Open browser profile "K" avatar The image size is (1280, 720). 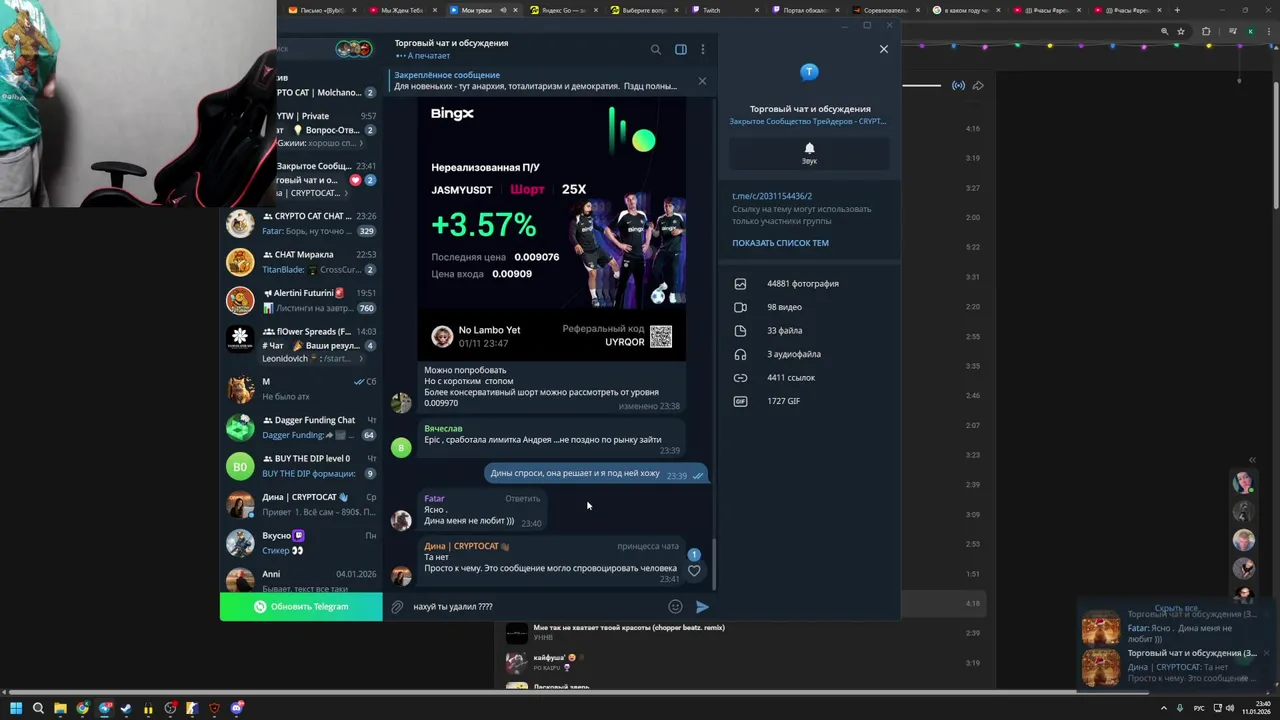coord(1250,31)
